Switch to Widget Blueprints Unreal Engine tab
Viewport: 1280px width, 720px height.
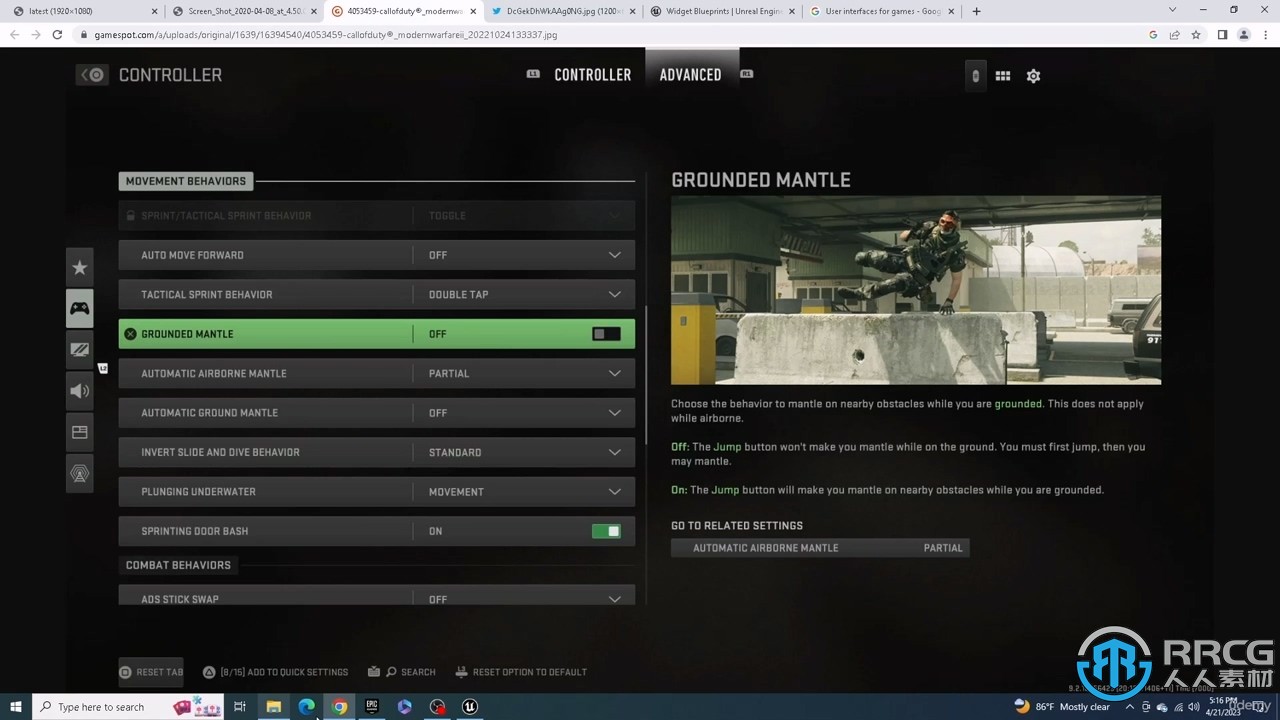point(722,11)
